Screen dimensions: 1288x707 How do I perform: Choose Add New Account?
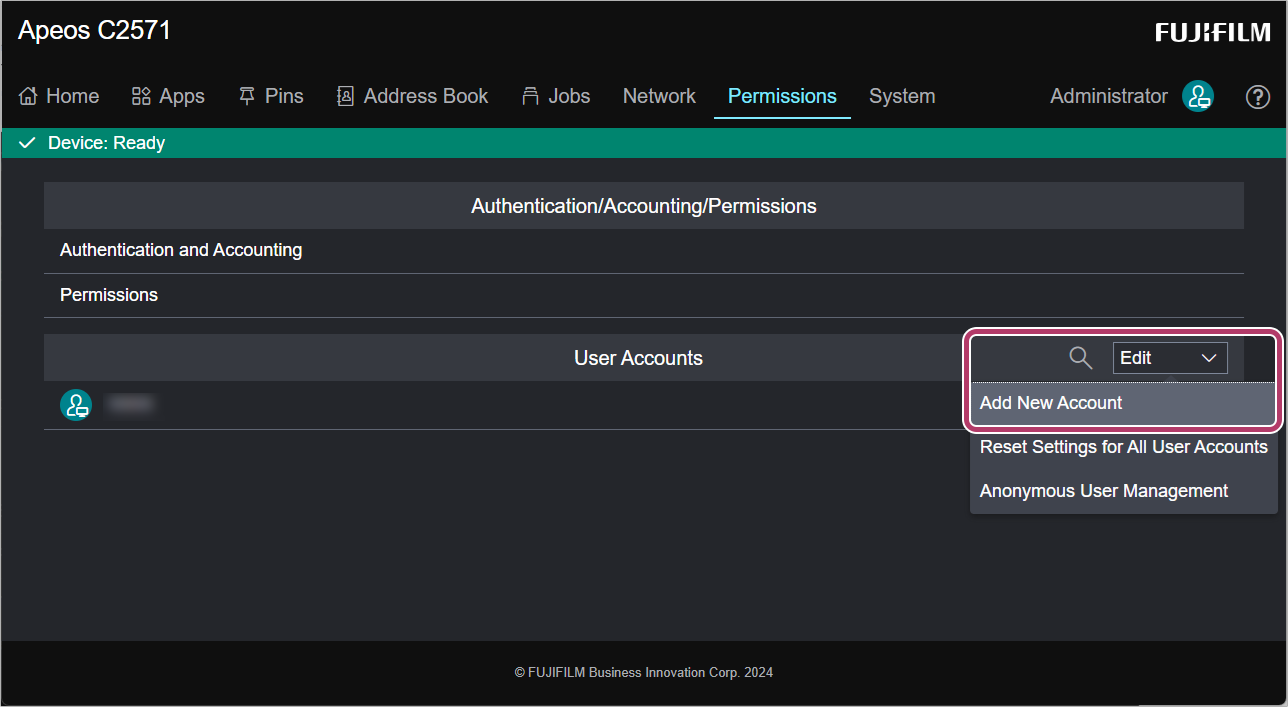pos(1123,403)
